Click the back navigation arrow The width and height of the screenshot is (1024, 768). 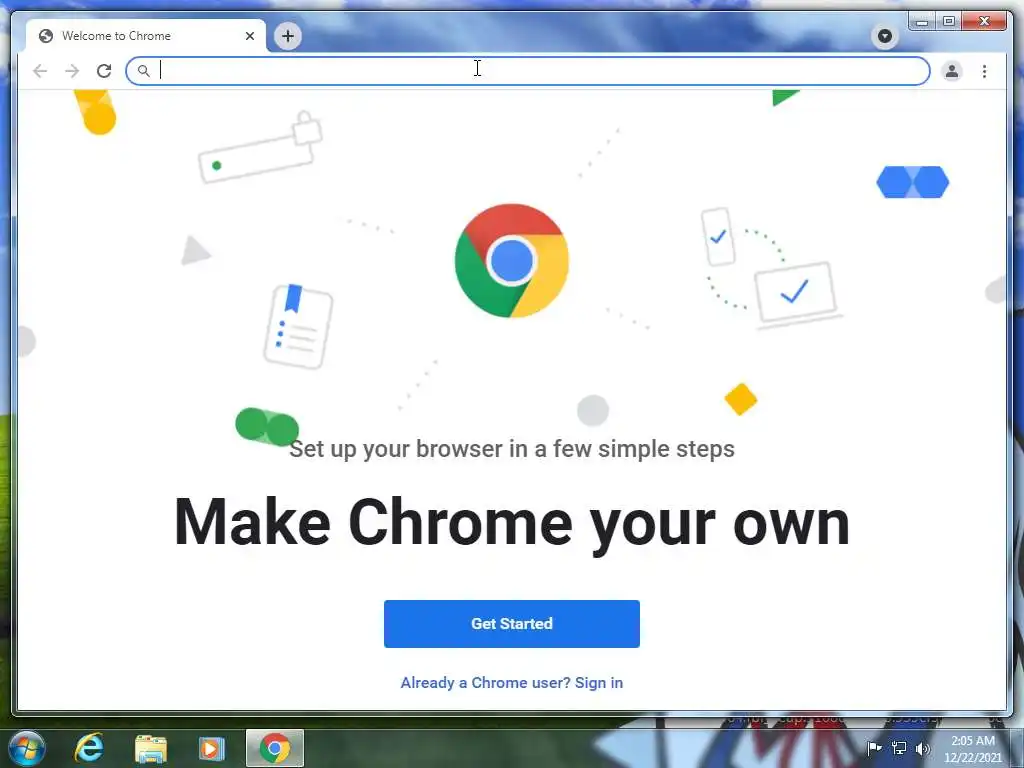(x=40, y=71)
